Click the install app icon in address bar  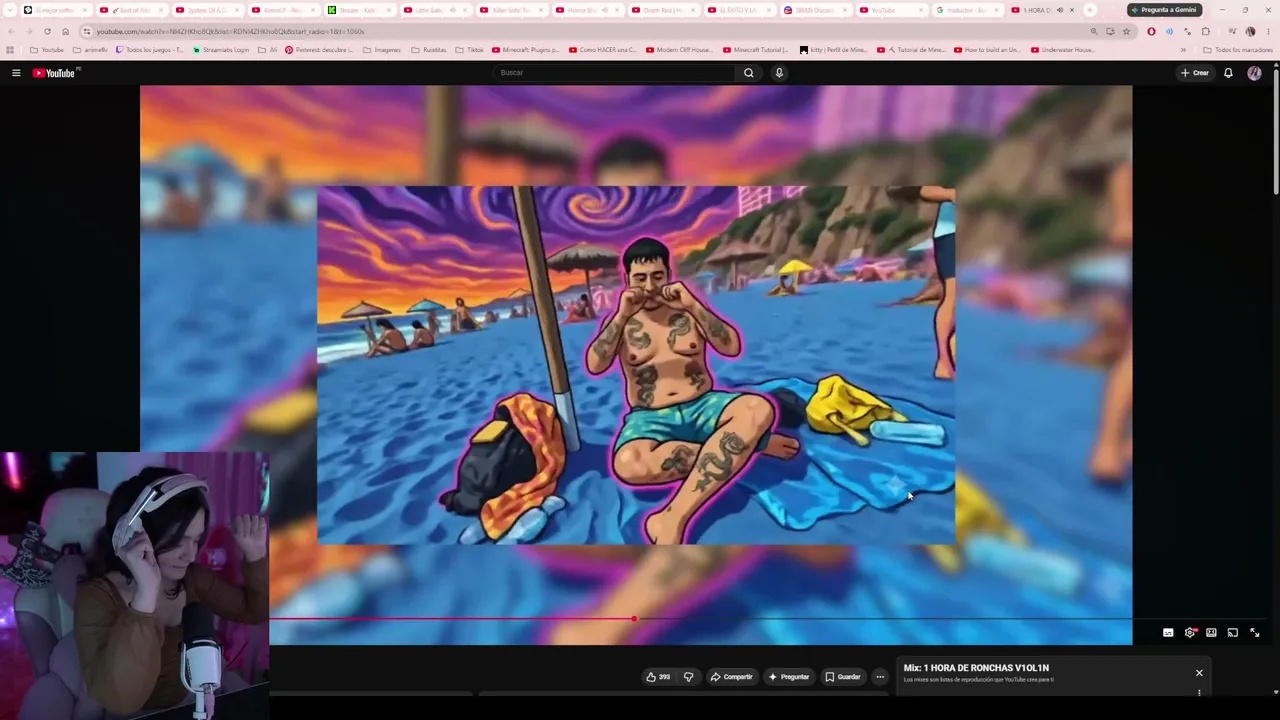[x=1110, y=31]
